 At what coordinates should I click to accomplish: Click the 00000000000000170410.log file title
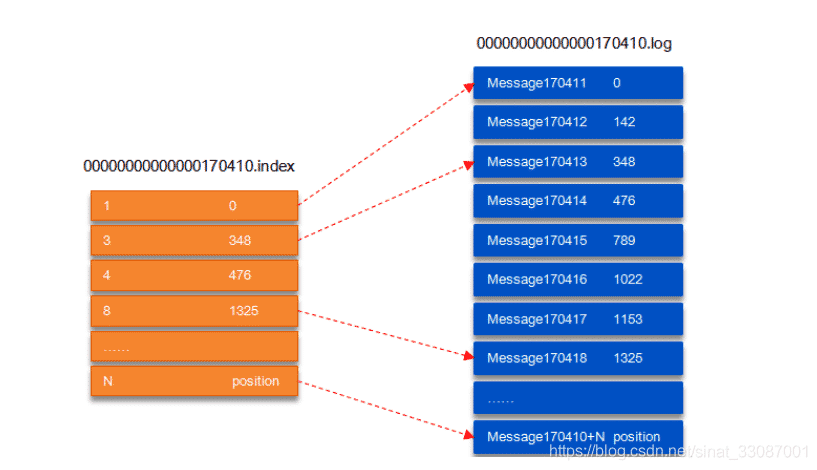coord(574,43)
